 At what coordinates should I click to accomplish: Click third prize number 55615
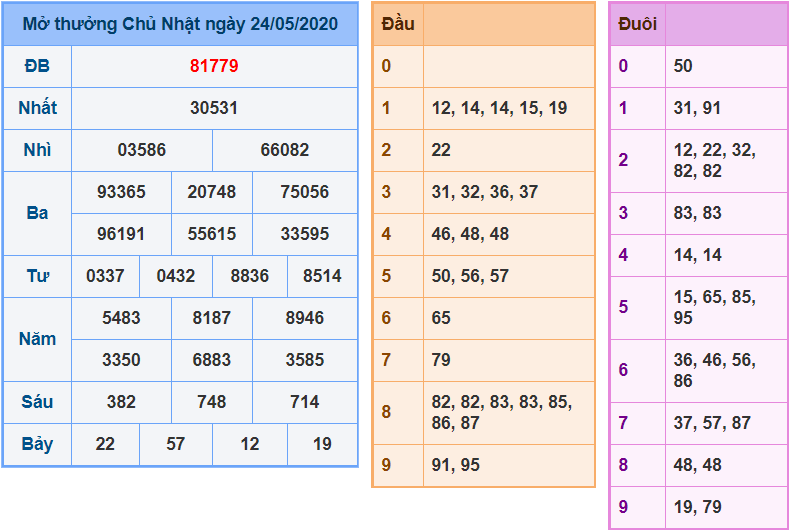point(212,234)
